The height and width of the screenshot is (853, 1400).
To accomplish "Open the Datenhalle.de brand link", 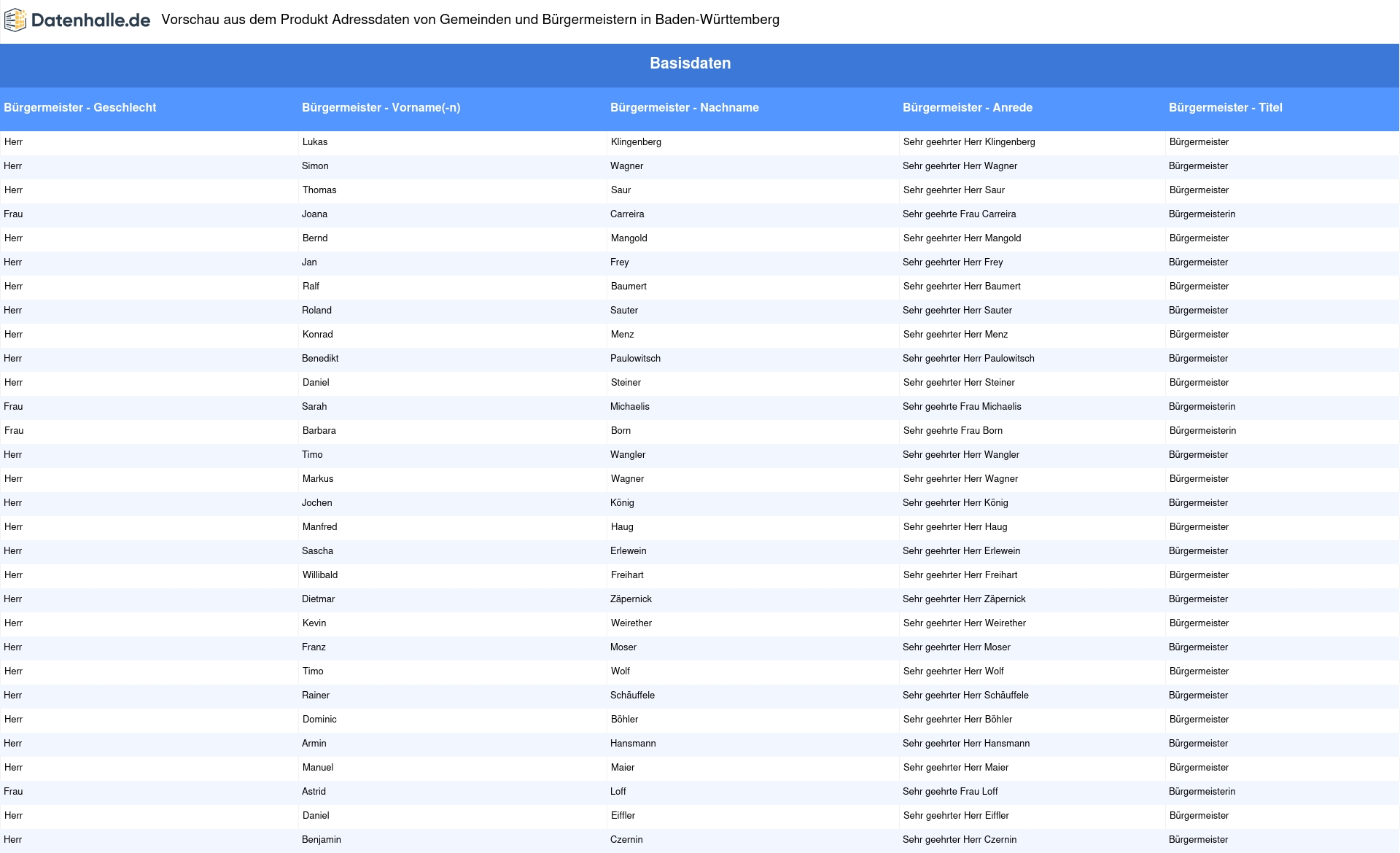I will point(77,20).
